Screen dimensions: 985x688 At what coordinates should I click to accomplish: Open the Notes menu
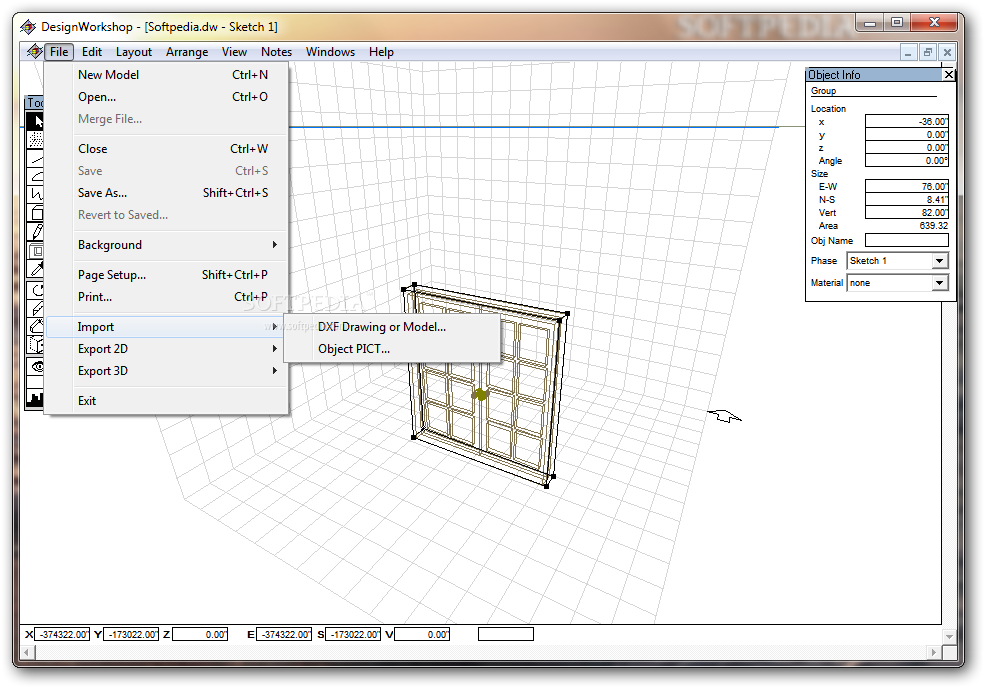pos(276,52)
